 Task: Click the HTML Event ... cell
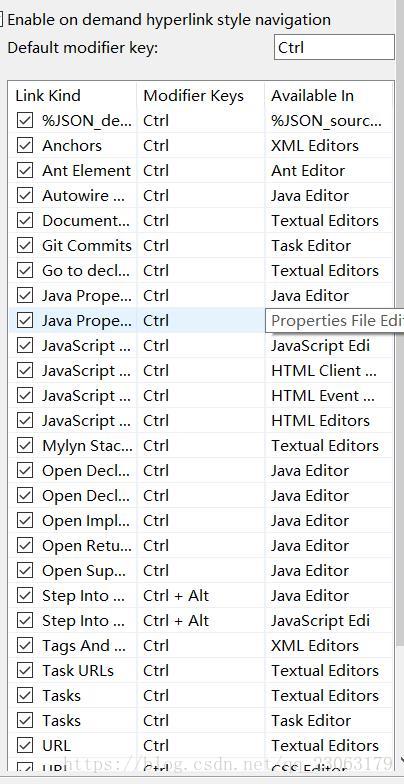tap(323, 396)
